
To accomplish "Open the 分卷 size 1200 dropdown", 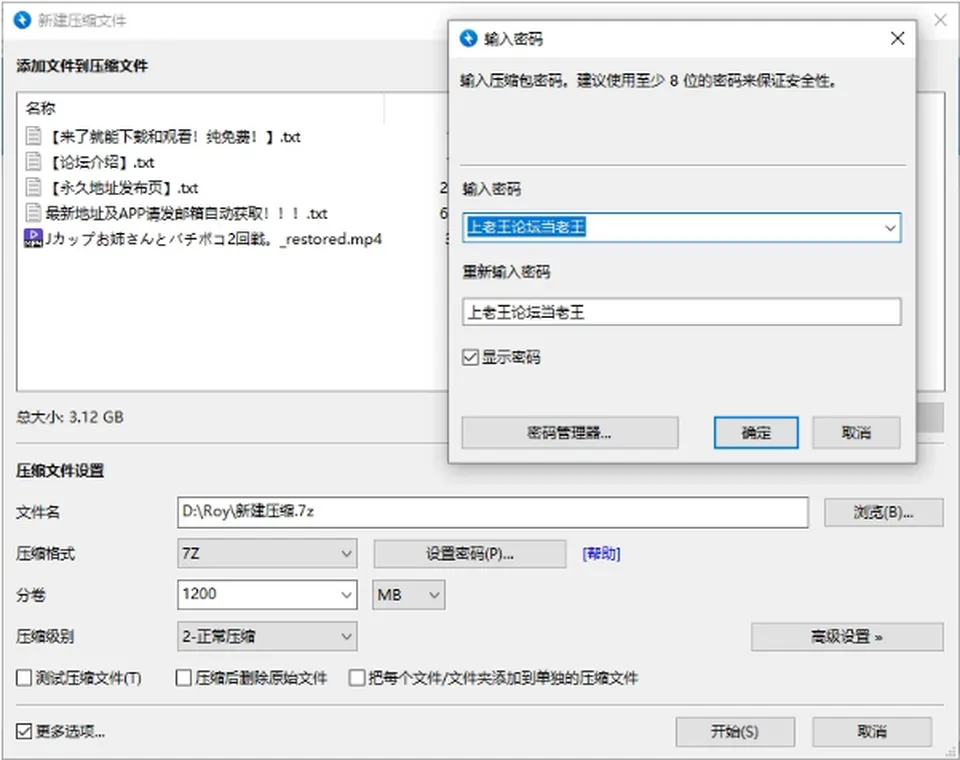I will click(x=346, y=595).
